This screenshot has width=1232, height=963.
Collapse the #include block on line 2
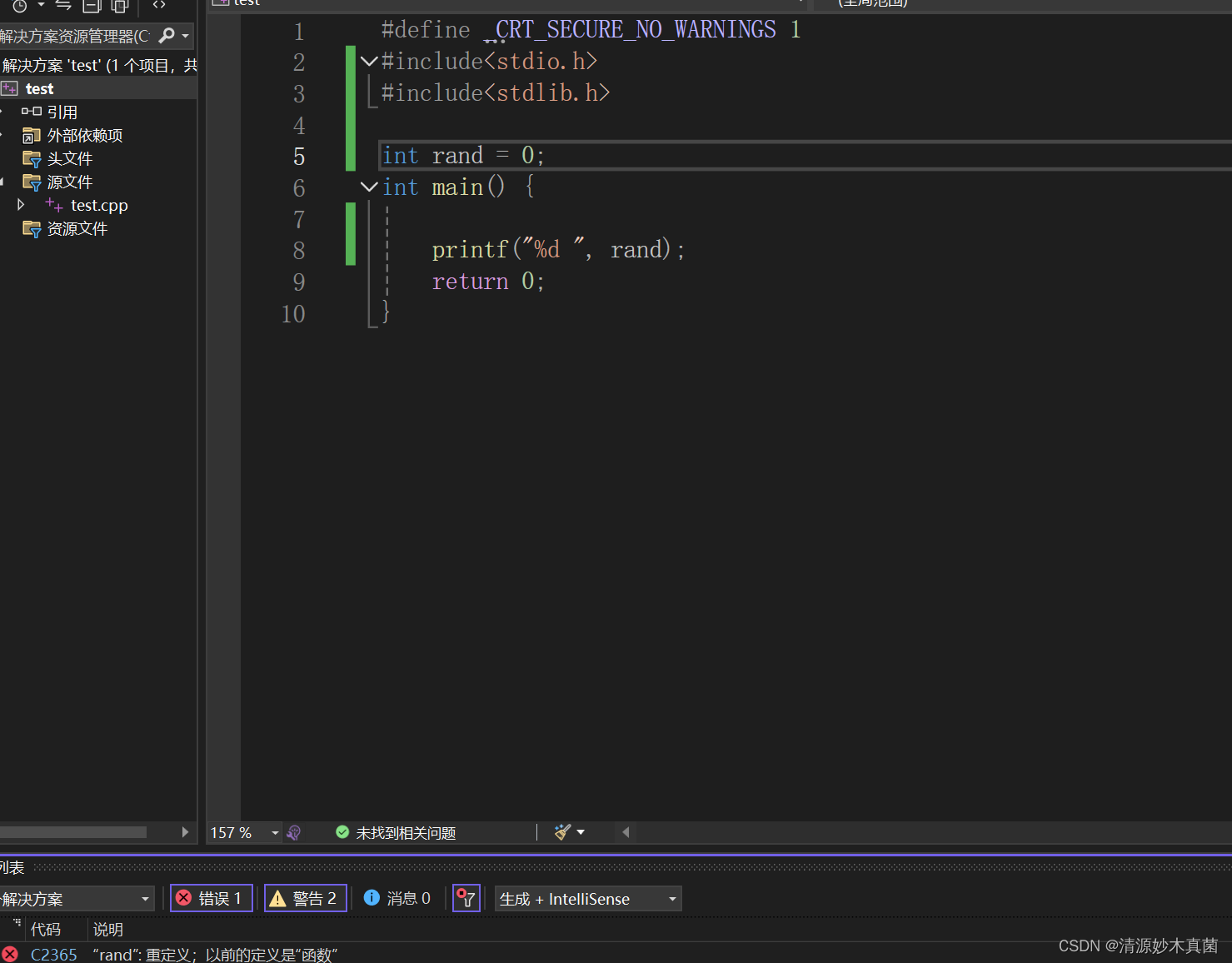tap(369, 61)
